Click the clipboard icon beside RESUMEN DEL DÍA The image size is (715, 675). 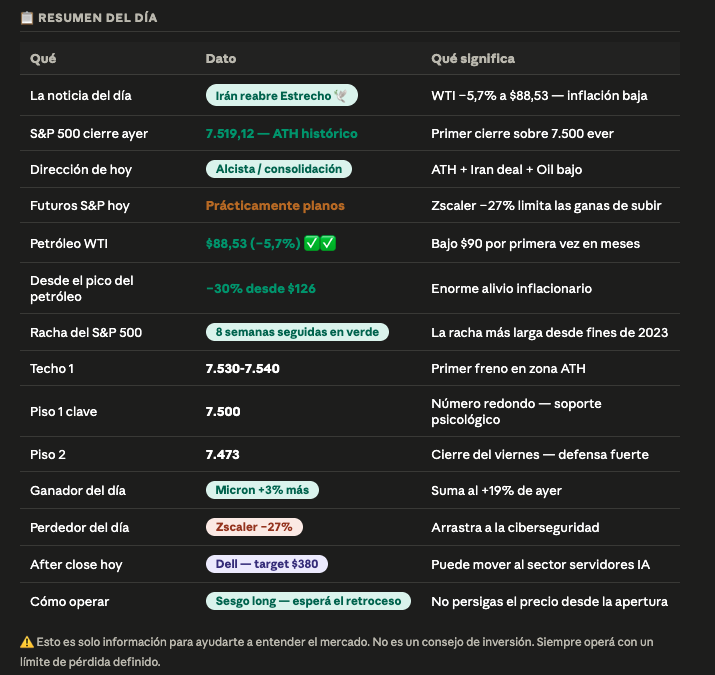(27, 18)
